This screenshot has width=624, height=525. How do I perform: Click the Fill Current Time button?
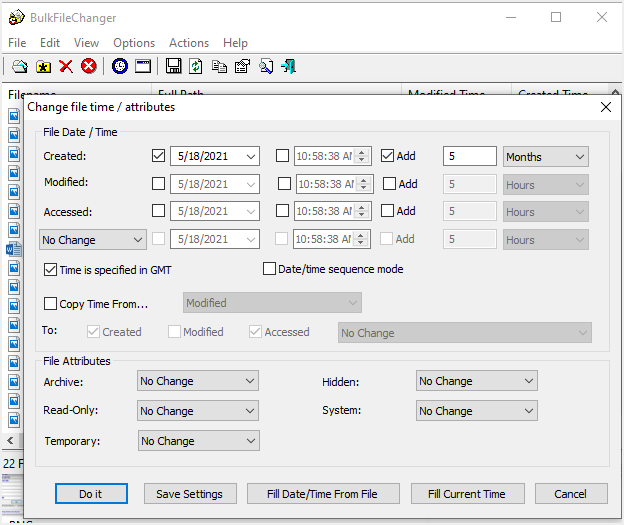pyautogui.click(x=467, y=494)
